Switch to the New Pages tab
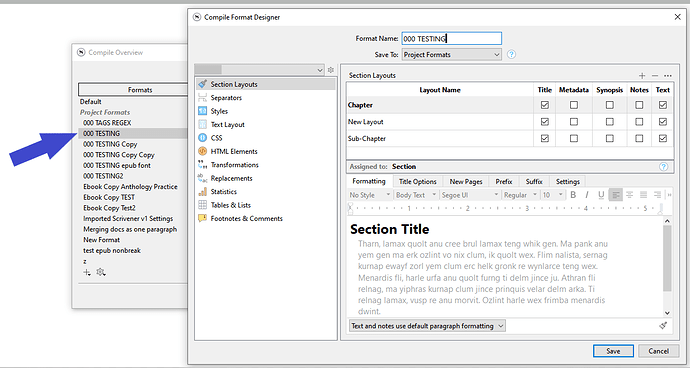 466,181
